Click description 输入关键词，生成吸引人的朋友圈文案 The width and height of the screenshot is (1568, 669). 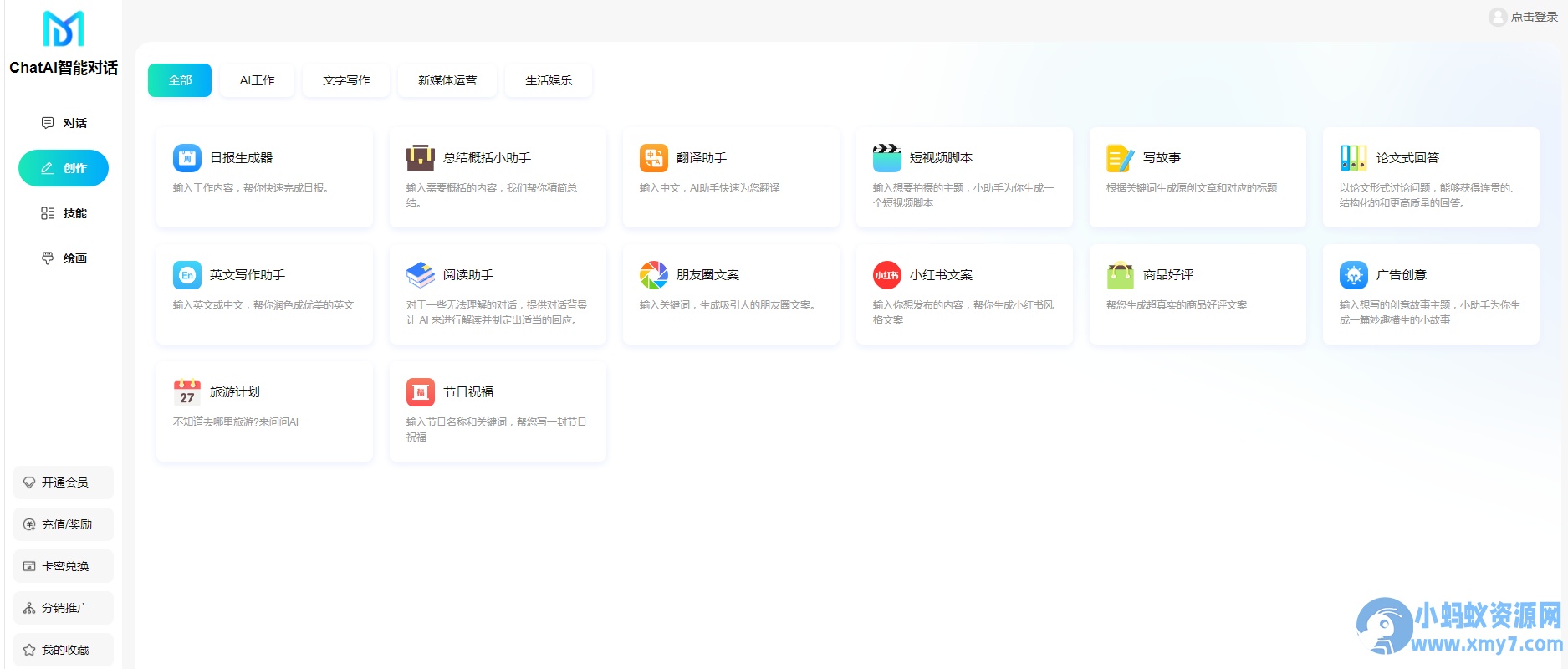728,305
